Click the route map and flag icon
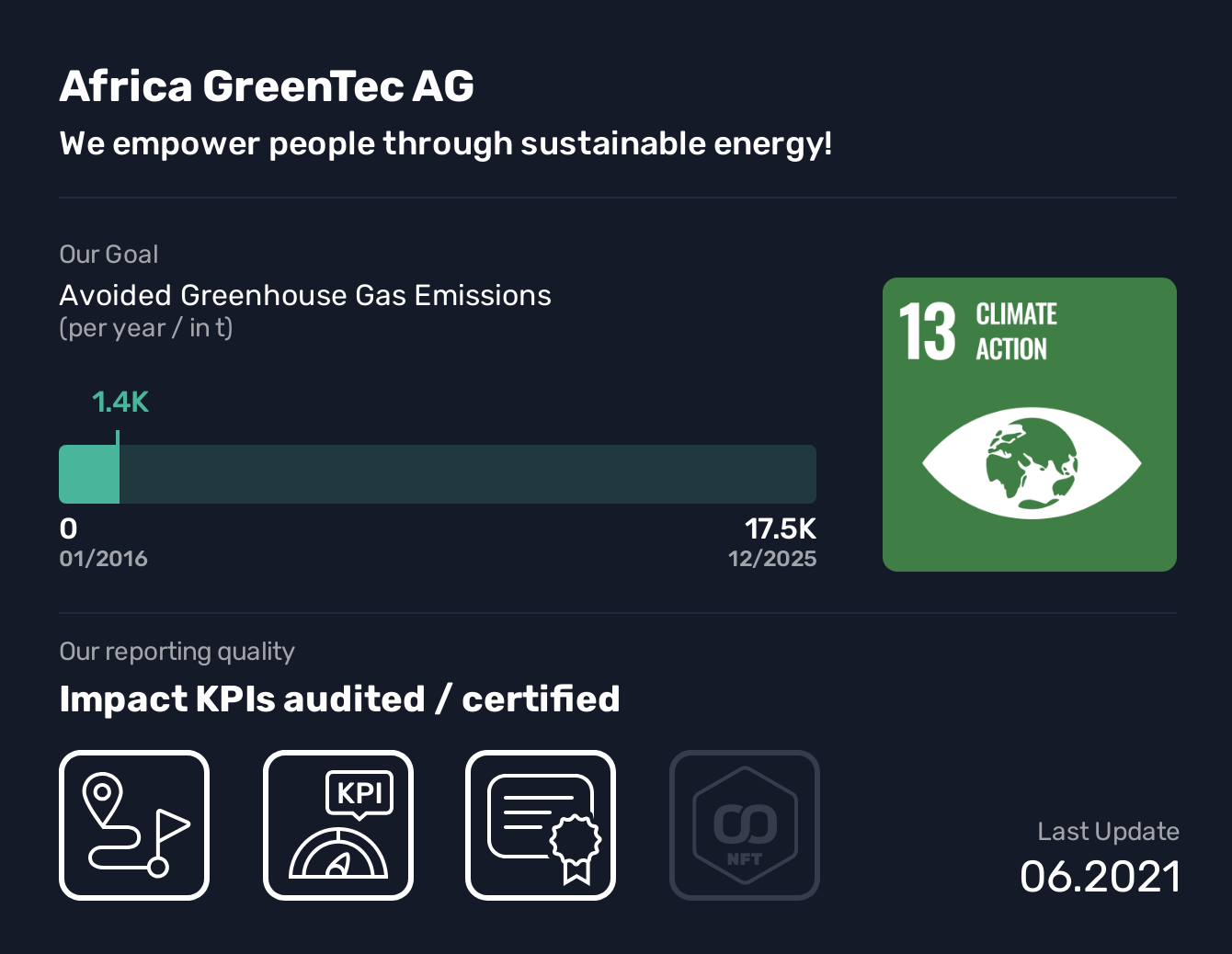This screenshot has height=954, width=1232. [134, 824]
